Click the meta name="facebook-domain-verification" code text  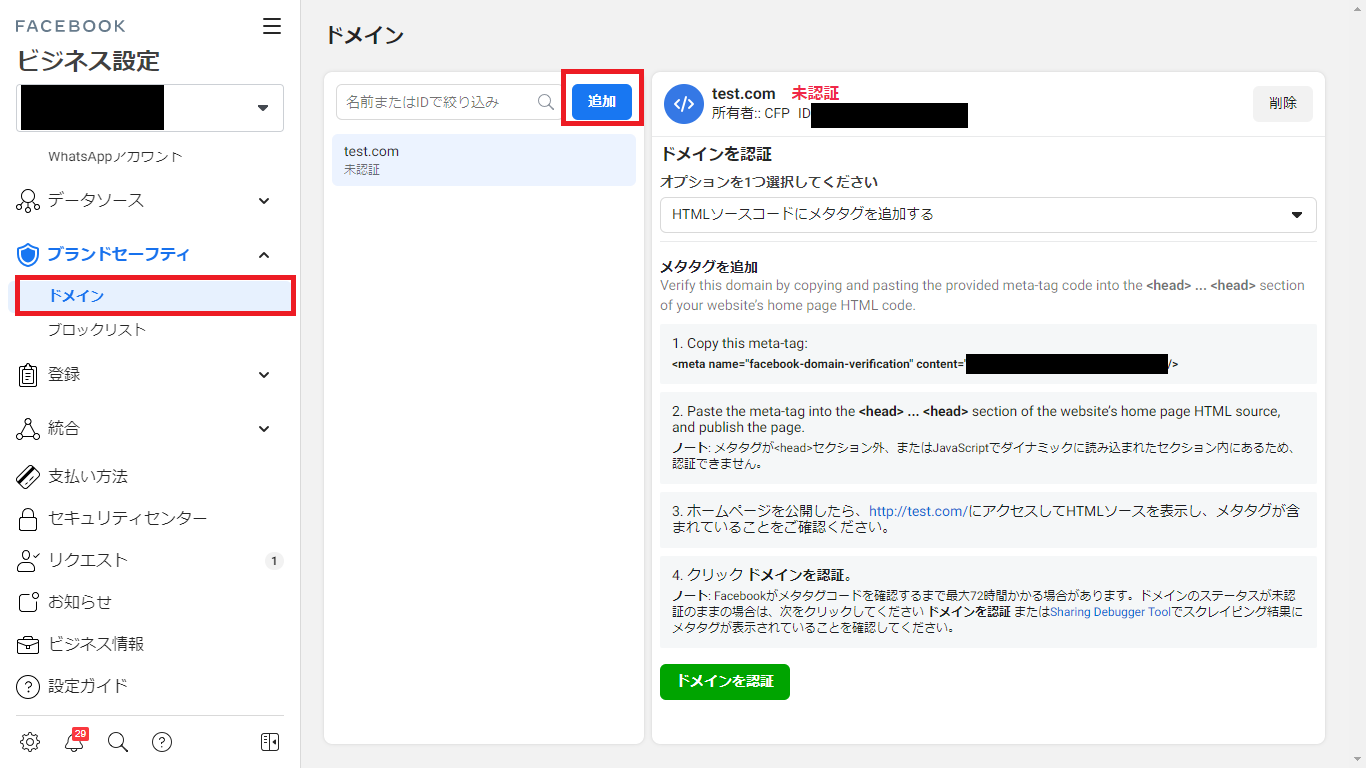pos(925,364)
